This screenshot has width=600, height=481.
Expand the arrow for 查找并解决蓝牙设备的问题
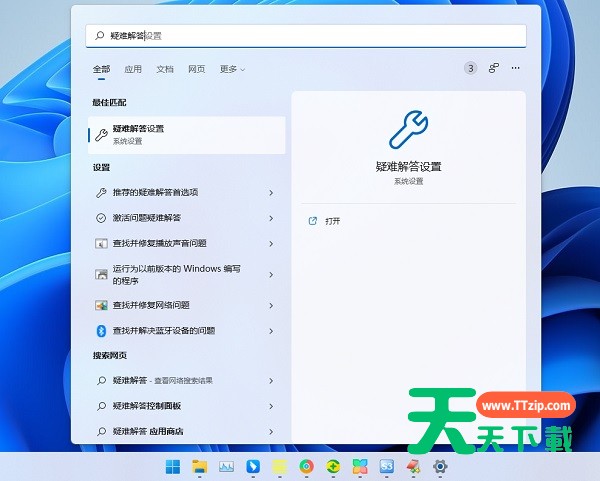(271, 331)
